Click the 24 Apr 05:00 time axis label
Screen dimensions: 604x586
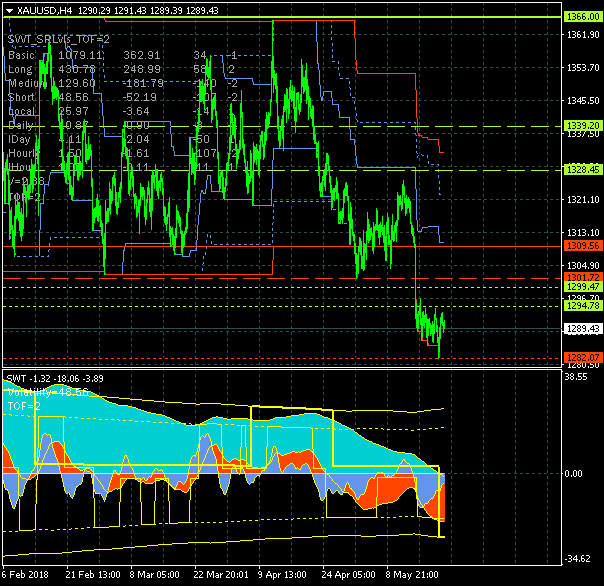click(x=348, y=575)
